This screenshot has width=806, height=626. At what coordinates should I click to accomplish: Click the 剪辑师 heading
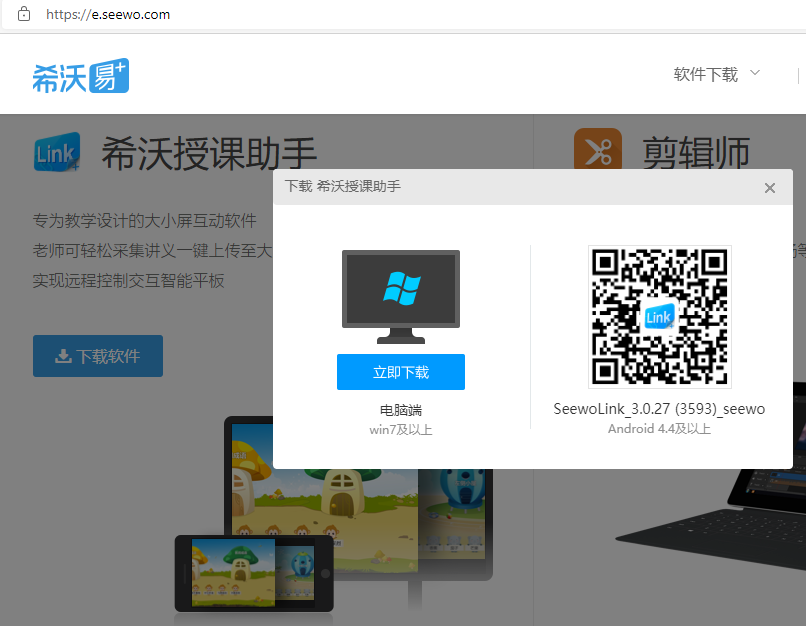pos(696,153)
